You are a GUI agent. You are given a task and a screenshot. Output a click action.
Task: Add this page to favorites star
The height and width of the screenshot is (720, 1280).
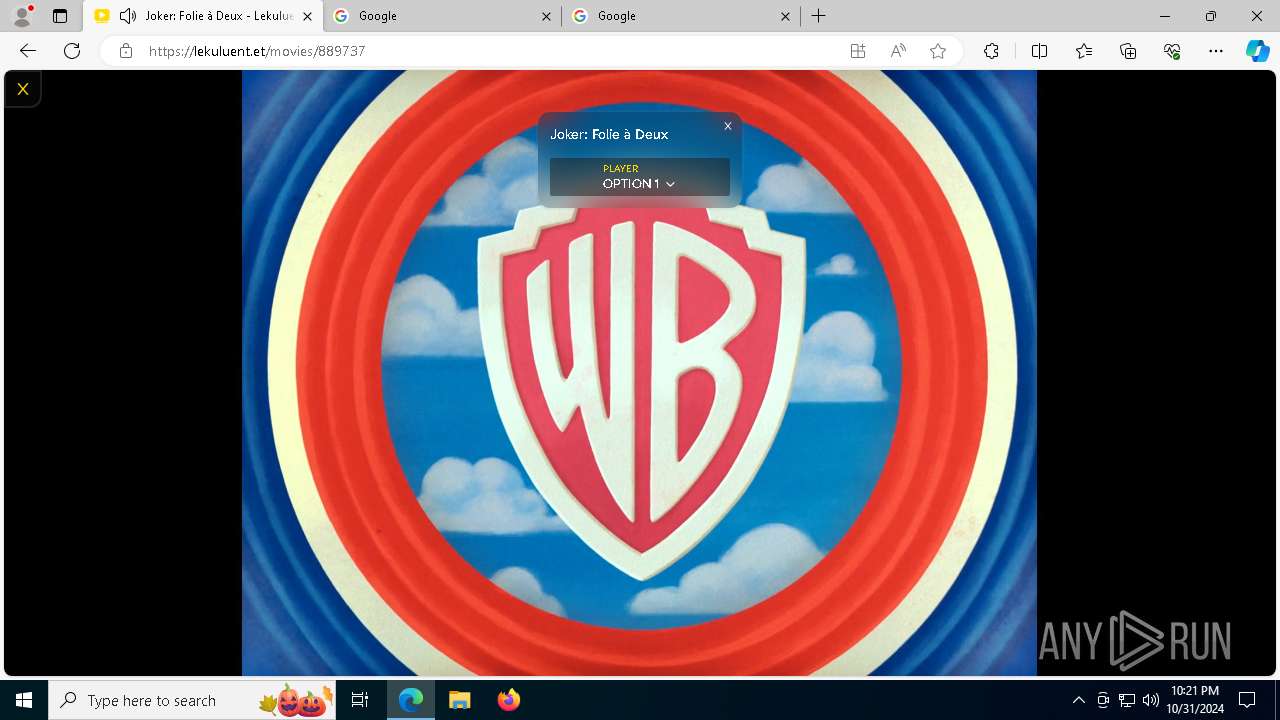click(938, 51)
